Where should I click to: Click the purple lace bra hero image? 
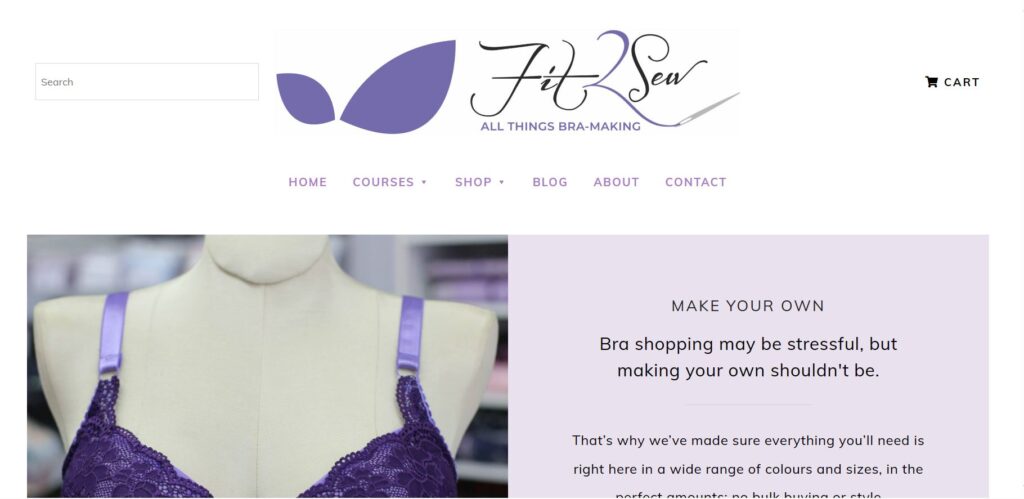click(x=267, y=366)
